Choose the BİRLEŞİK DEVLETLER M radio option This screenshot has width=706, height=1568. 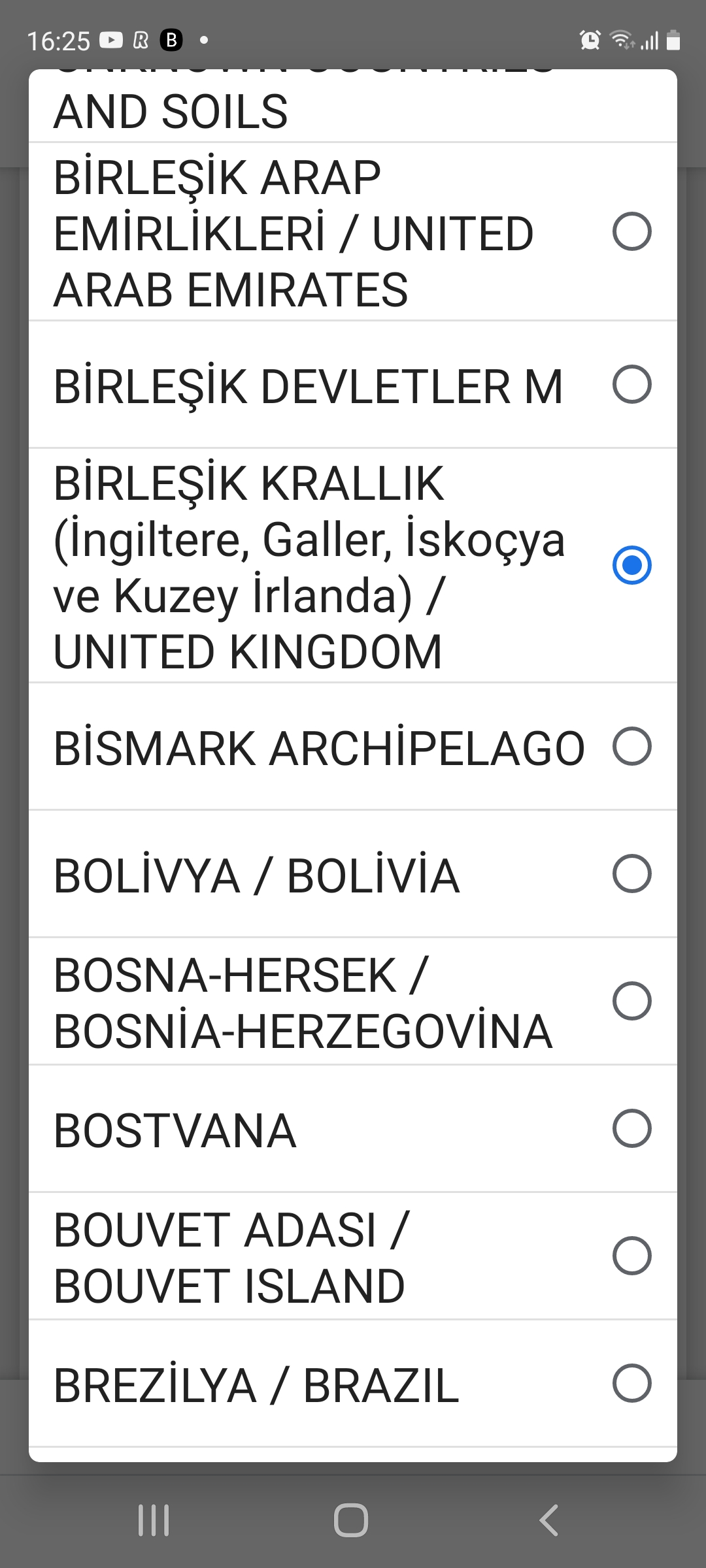point(631,384)
